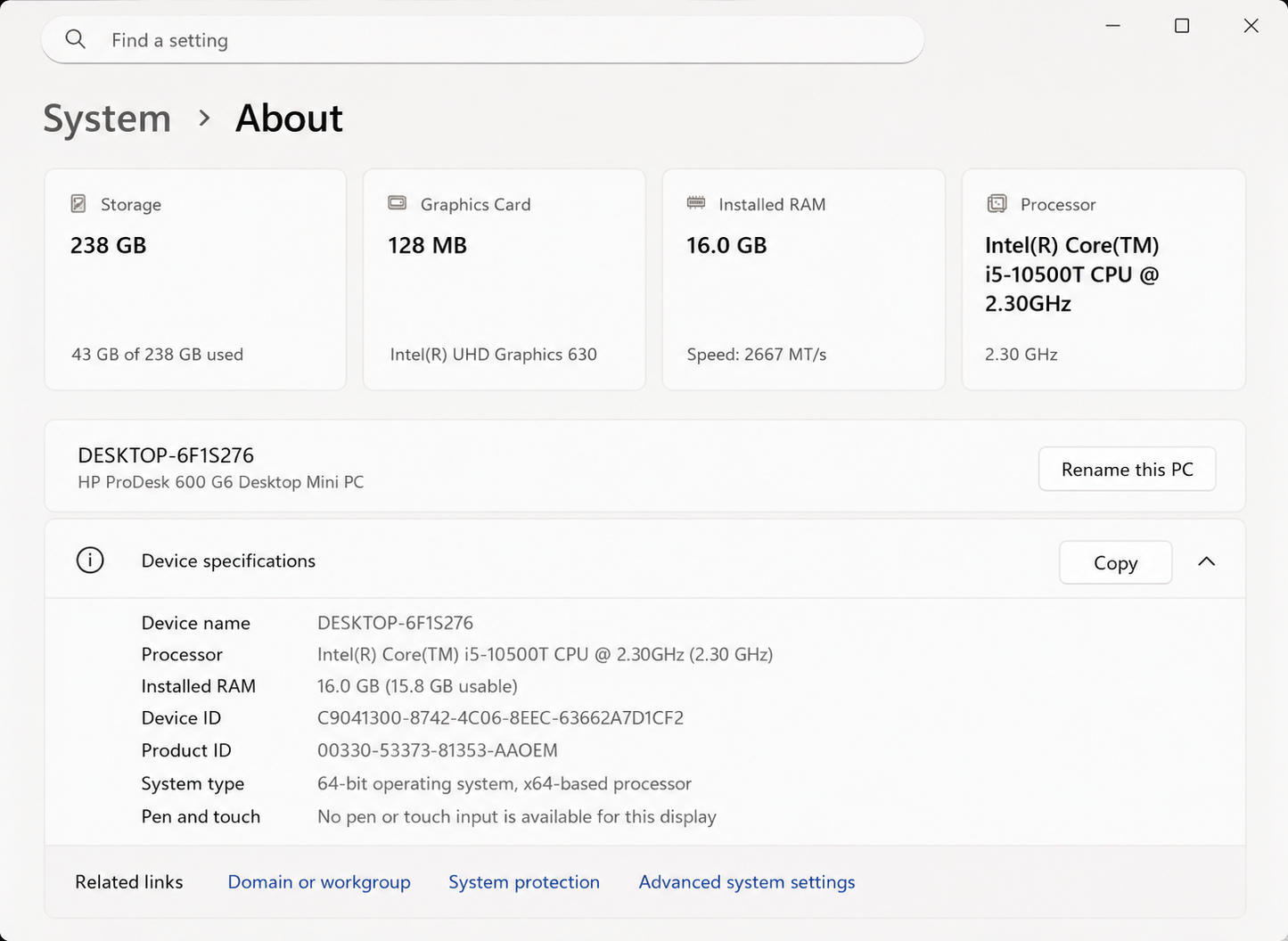Click the Processor card icon

pyautogui.click(x=997, y=204)
